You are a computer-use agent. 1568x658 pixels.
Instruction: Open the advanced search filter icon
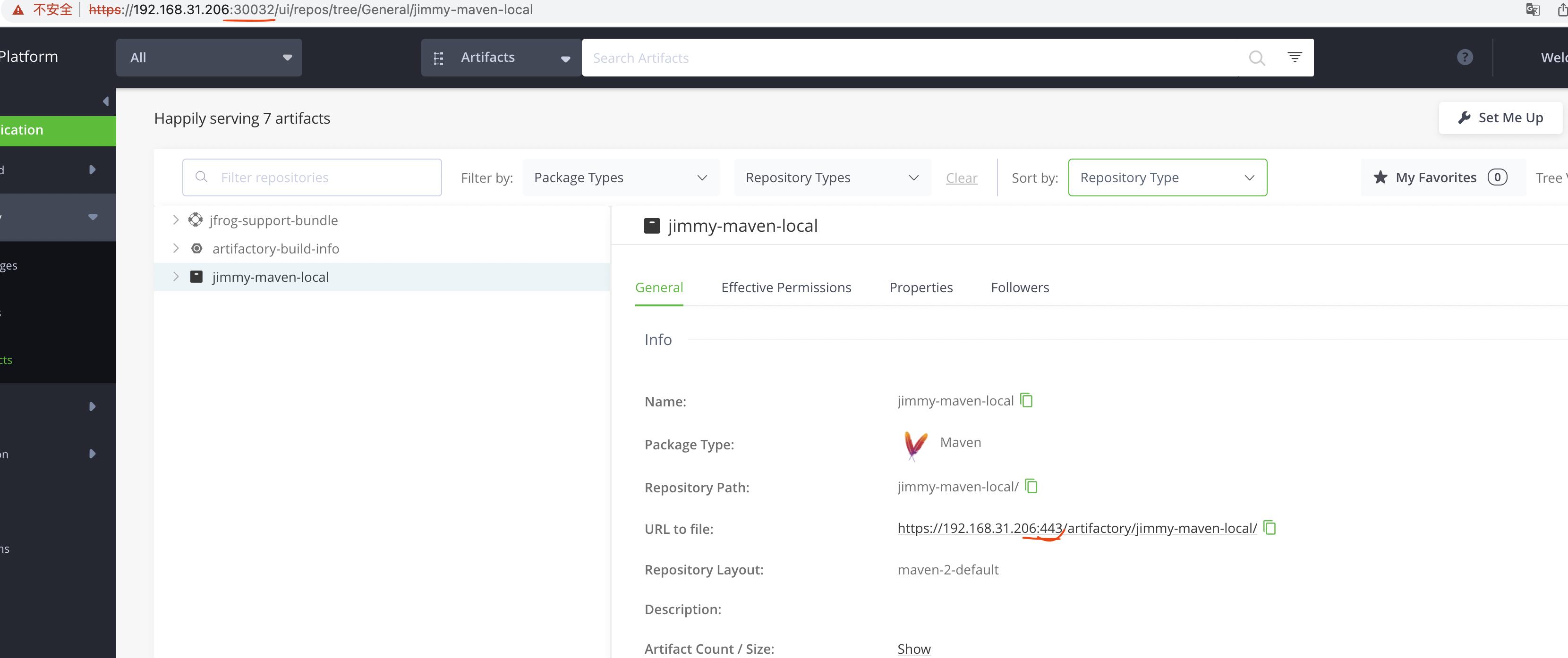point(1295,57)
